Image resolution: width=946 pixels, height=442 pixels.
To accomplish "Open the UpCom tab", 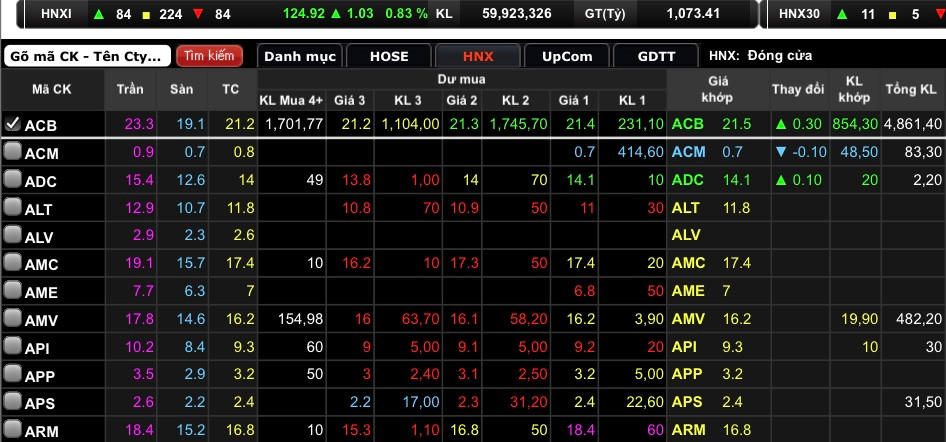I will tap(567, 56).
